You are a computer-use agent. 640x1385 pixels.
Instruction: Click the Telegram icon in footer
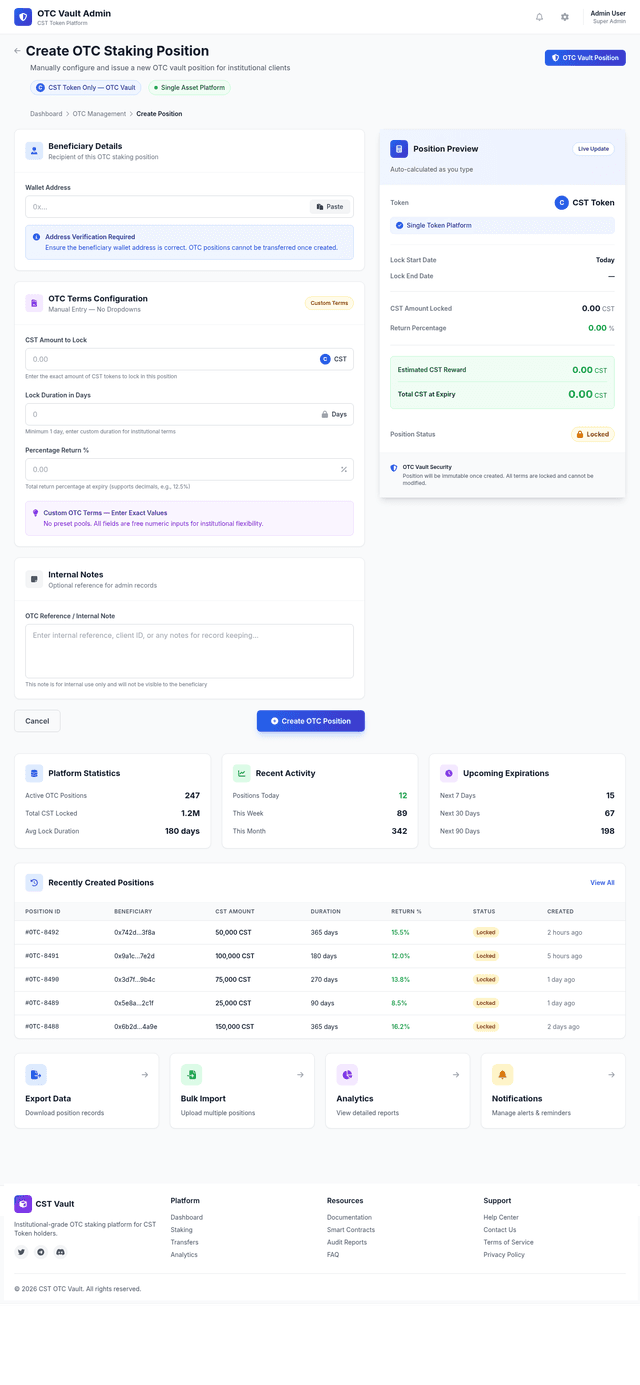pyautogui.click(x=41, y=1252)
